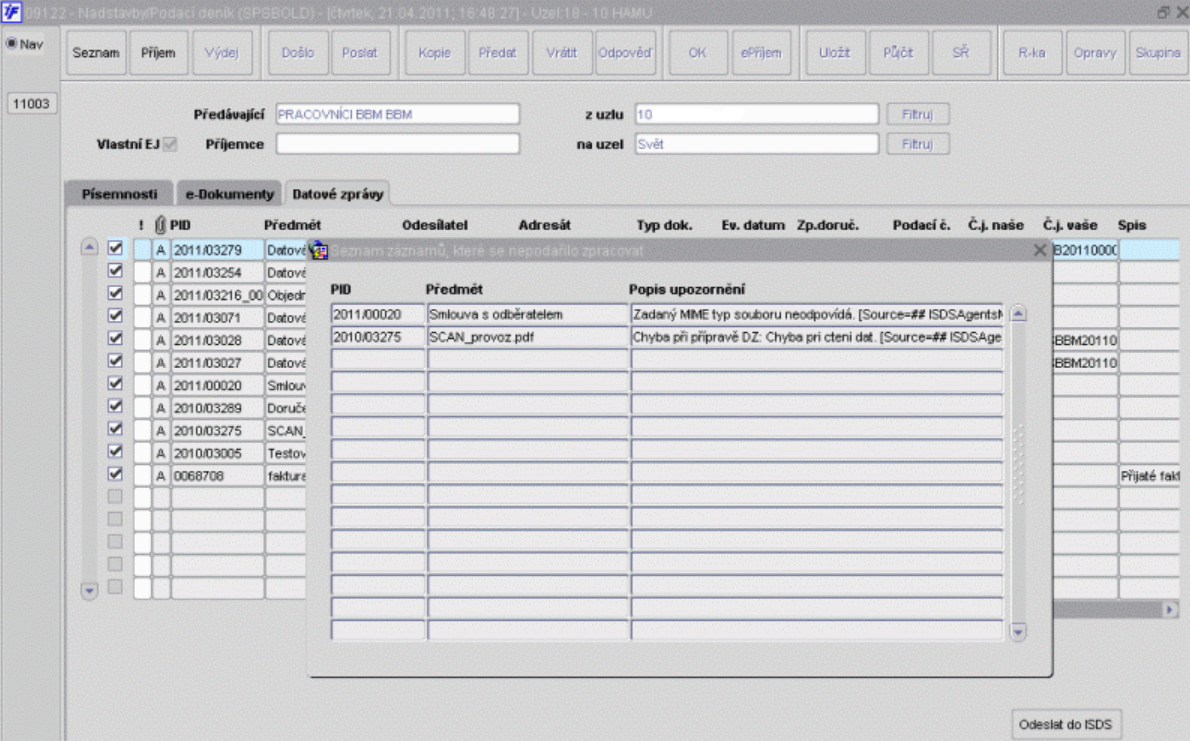Click the R-ka toolbar button
This screenshot has width=1190, height=741.
click(x=1032, y=52)
